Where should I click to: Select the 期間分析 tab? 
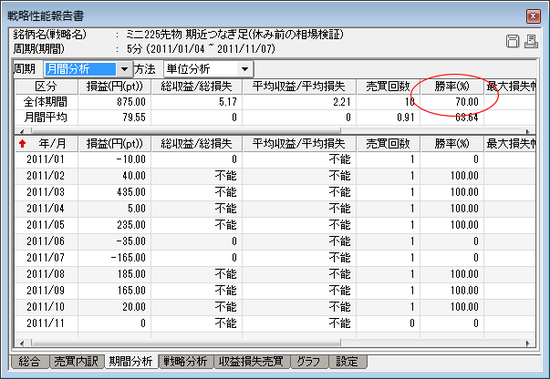click(131, 361)
